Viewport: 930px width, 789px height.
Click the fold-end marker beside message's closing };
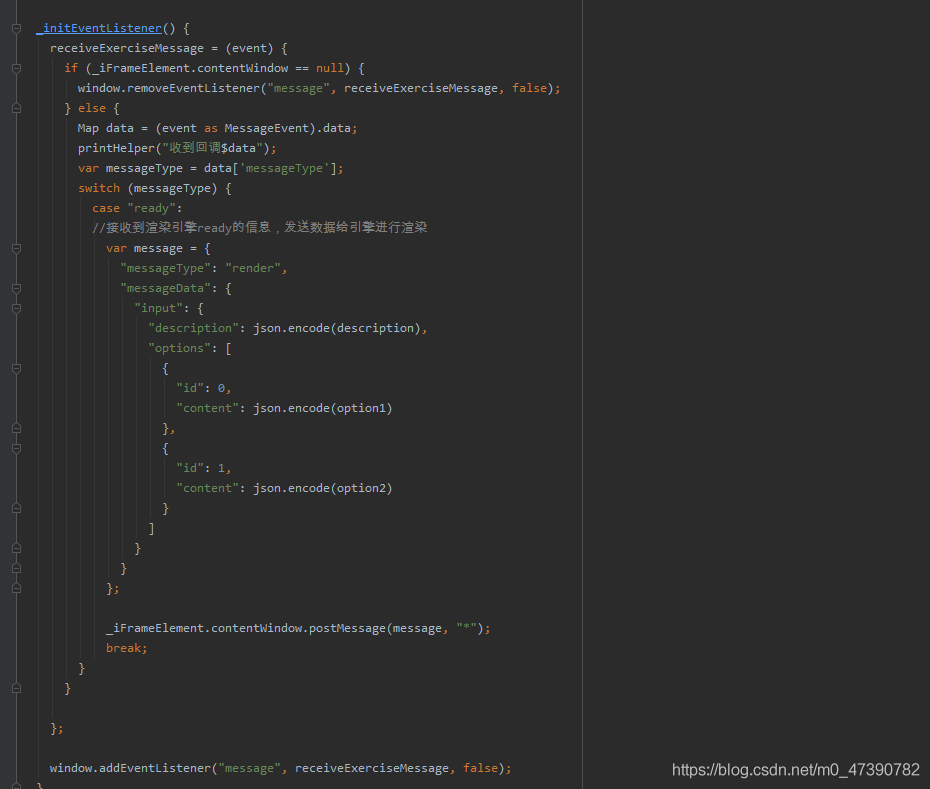16,588
